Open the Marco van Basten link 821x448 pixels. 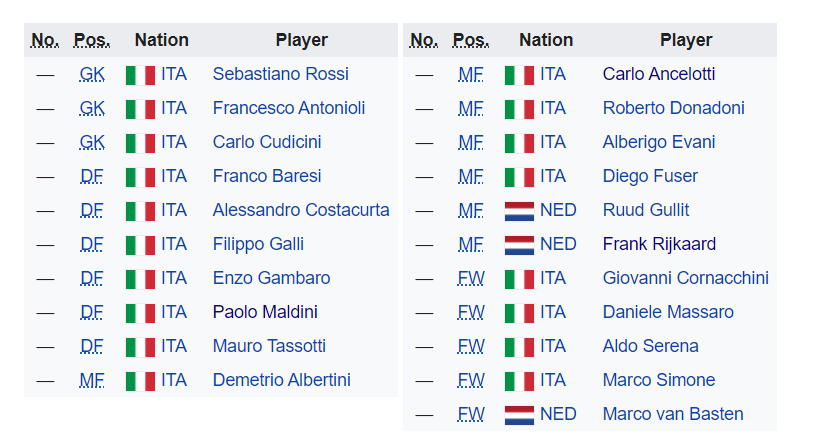click(673, 414)
